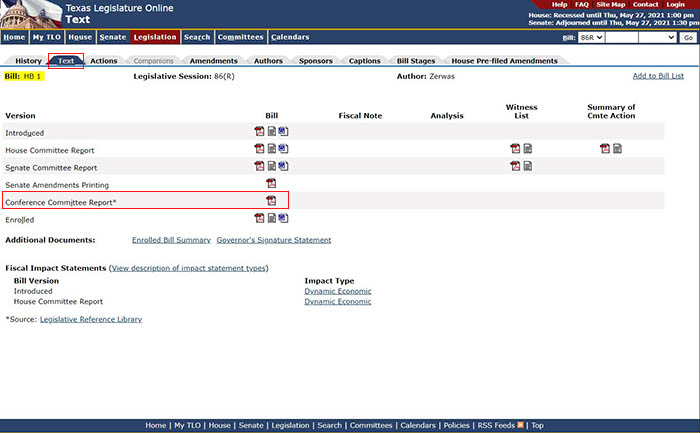700x433 pixels.
Task: Open the Introduced bill PDF icon
Action: [x=260, y=132]
